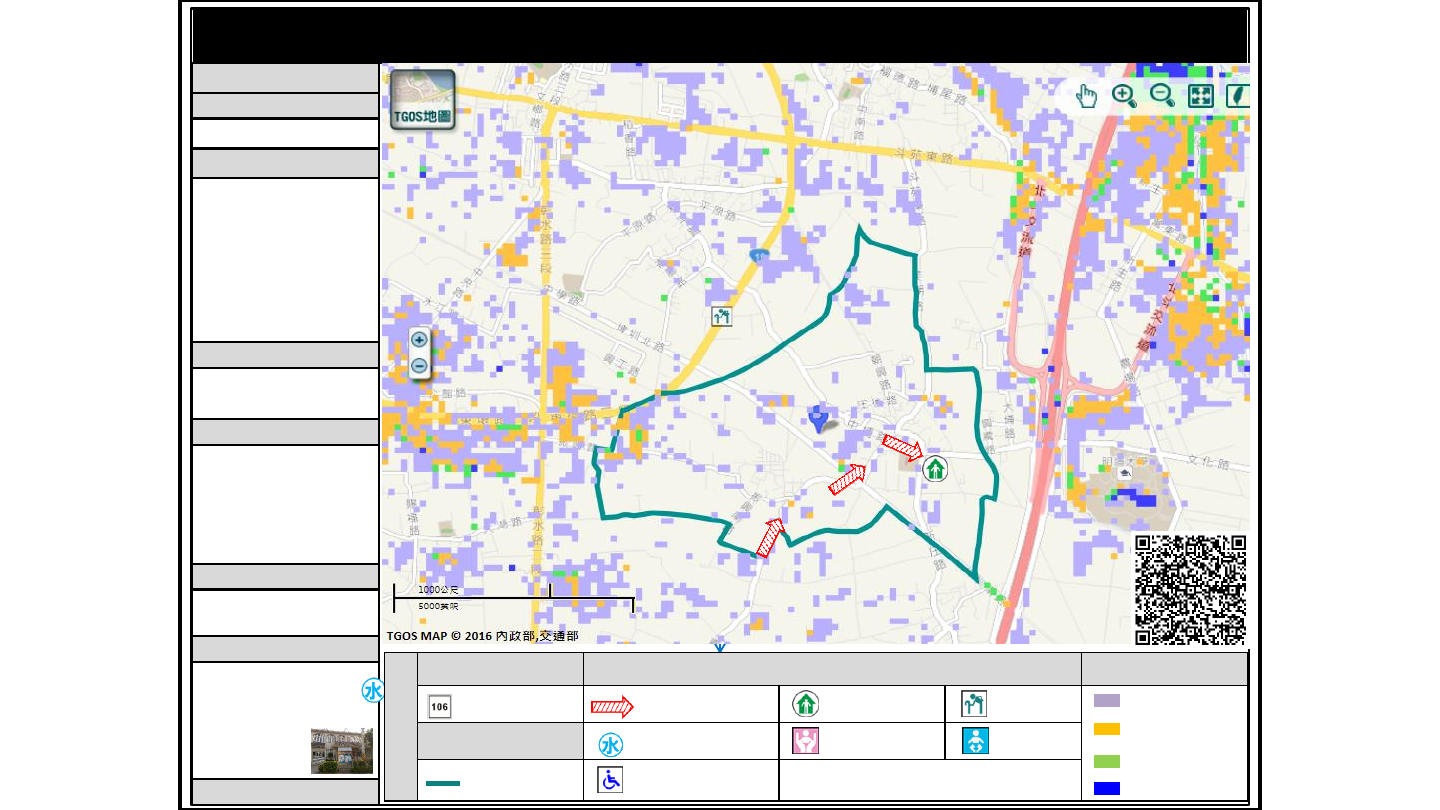The image size is (1440, 810).
Task: Click the teal boundary line legend symbol
Action: pyautogui.click(x=443, y=783)
